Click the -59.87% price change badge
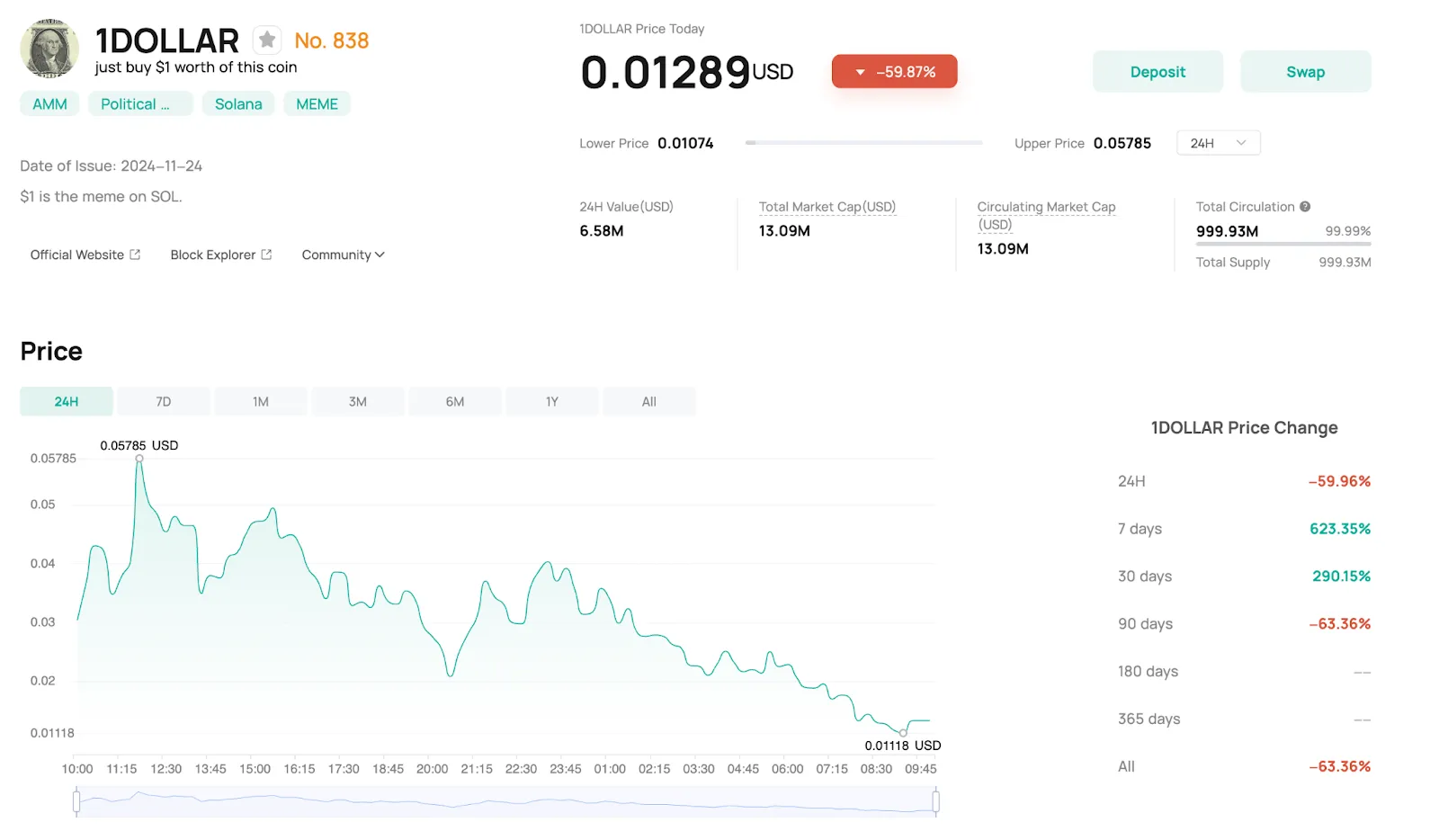Viewport: 1439px width, 840px height. 894,72
